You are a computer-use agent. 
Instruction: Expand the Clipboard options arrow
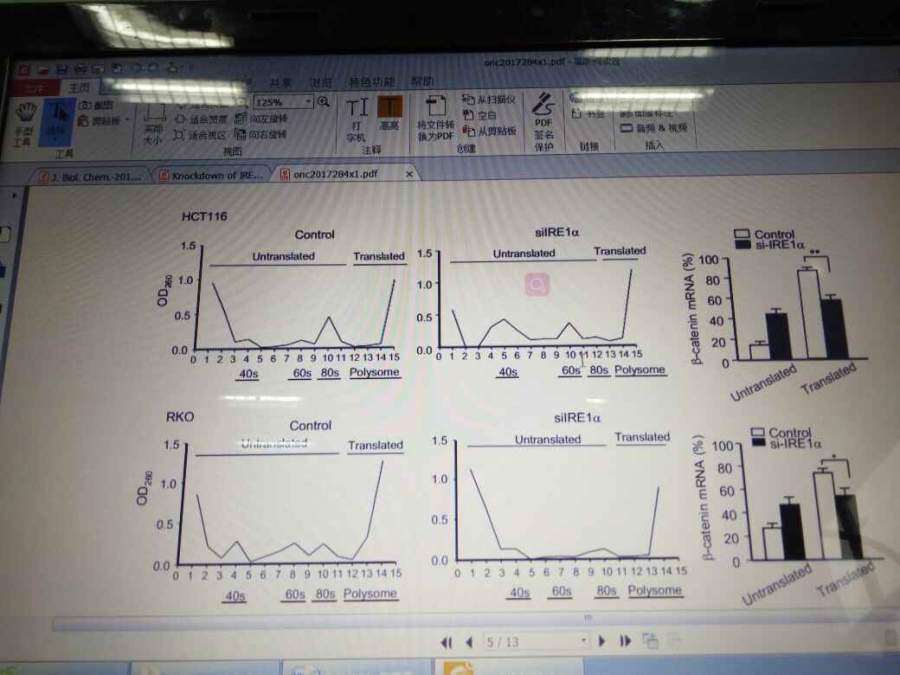click(126, 120)
